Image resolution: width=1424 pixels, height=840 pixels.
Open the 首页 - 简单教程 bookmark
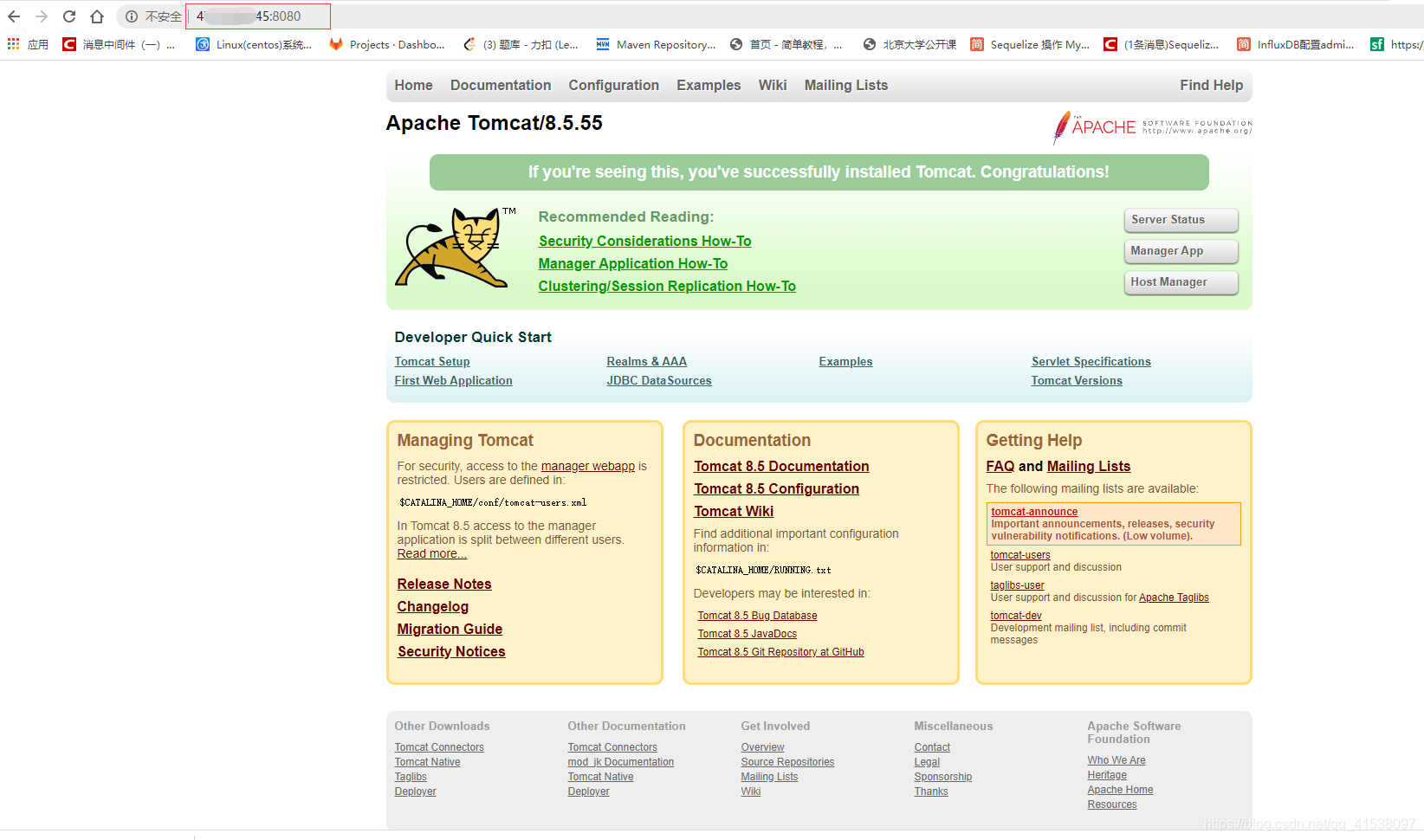click(786, 44)
